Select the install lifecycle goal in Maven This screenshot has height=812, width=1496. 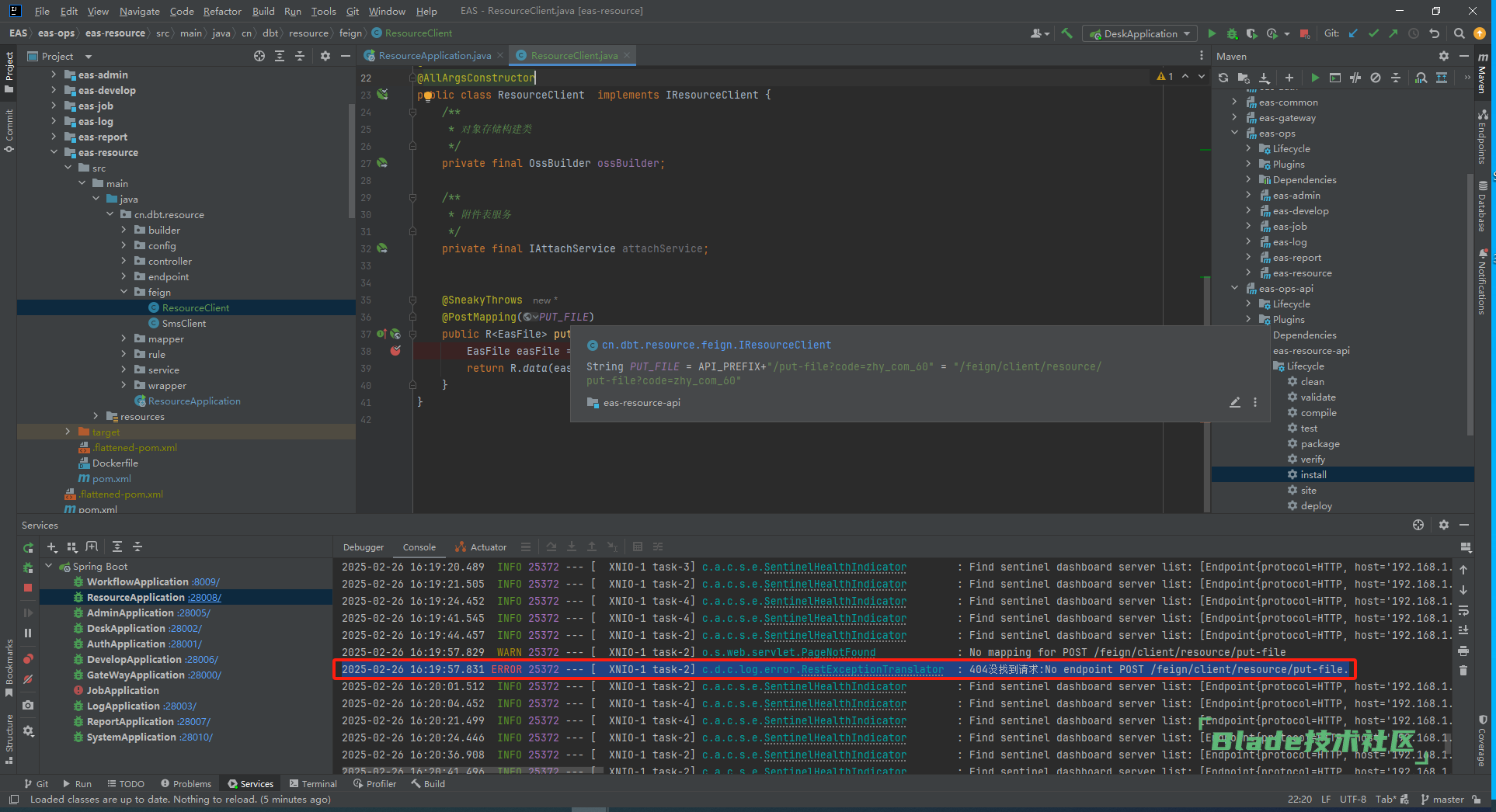[x=1342, y=474]
